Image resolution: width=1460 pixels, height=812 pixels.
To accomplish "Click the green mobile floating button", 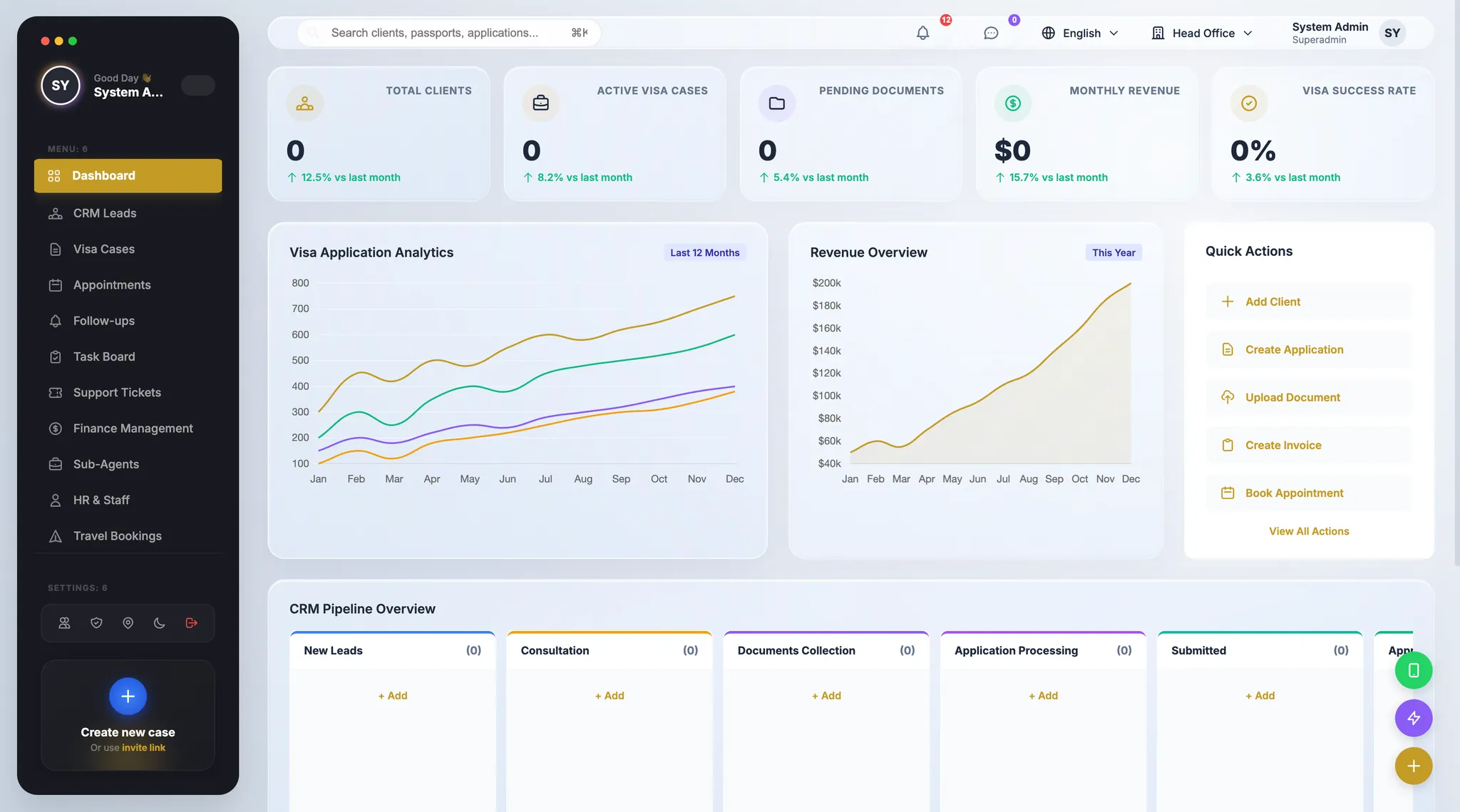I will pos(1414,670).
